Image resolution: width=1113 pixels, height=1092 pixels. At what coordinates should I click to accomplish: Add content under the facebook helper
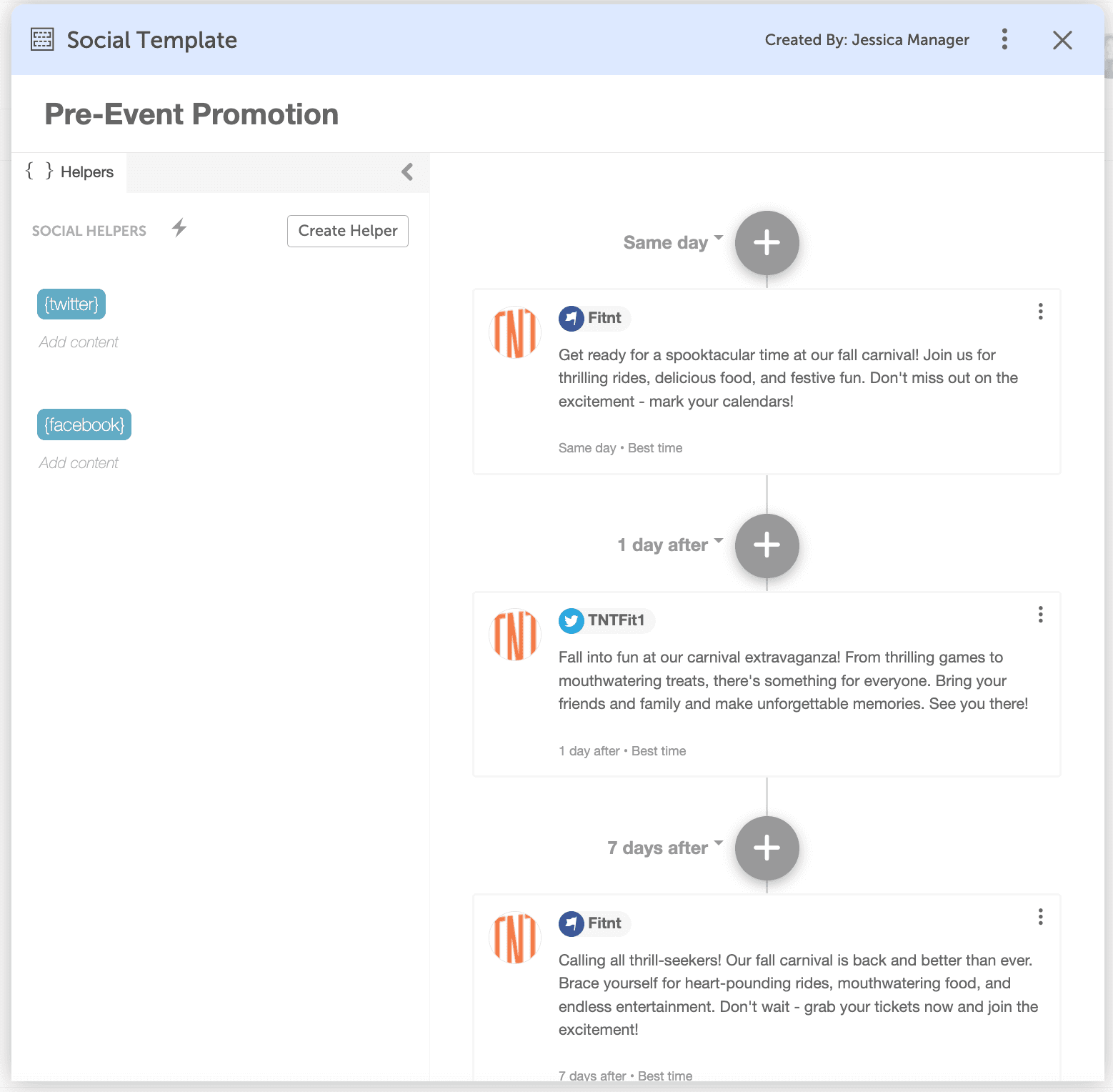(79, 463)
